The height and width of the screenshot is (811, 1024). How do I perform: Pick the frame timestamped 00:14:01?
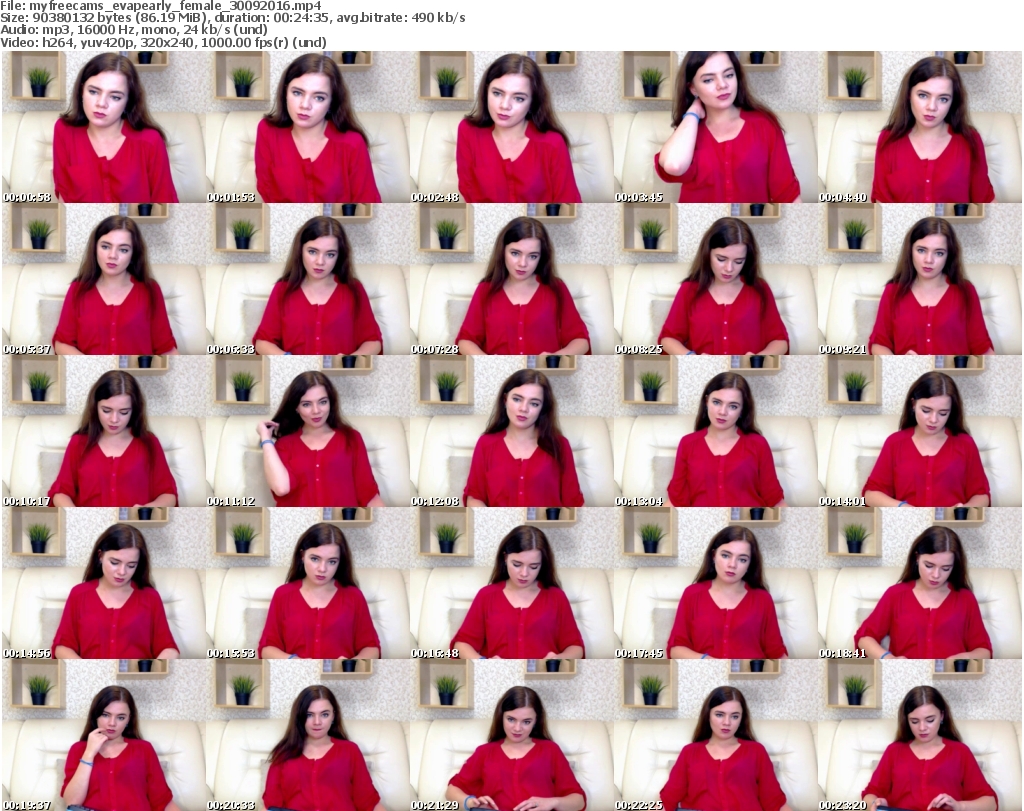[x=920, y=431]
